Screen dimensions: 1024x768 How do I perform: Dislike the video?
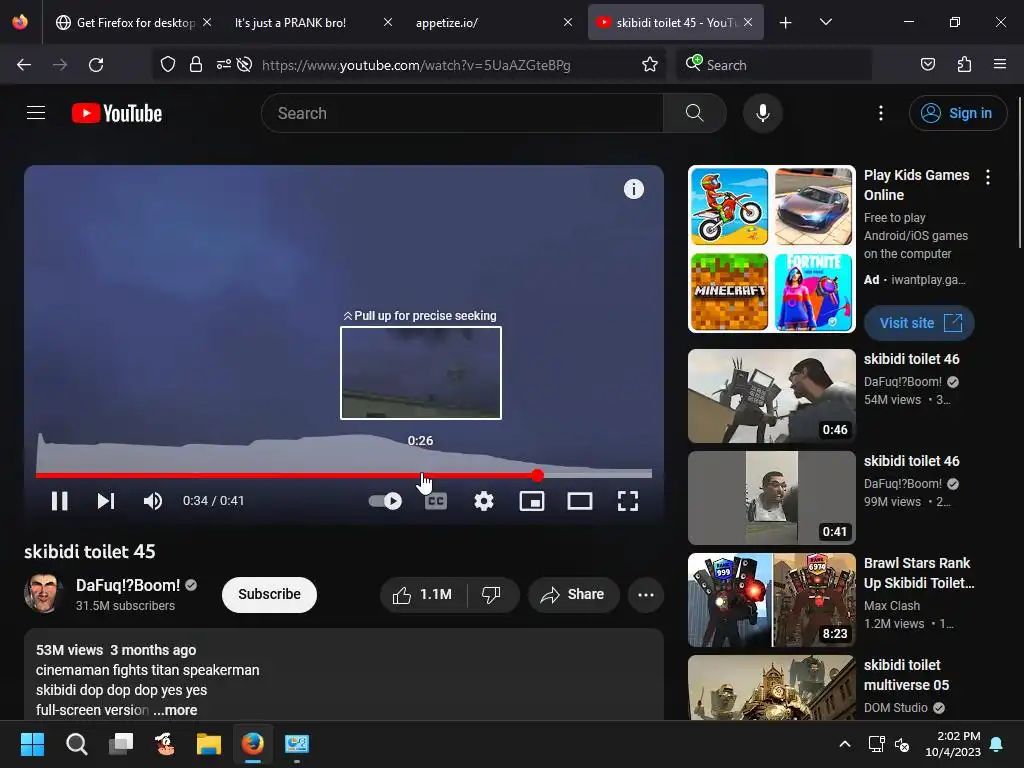point(492,594)
